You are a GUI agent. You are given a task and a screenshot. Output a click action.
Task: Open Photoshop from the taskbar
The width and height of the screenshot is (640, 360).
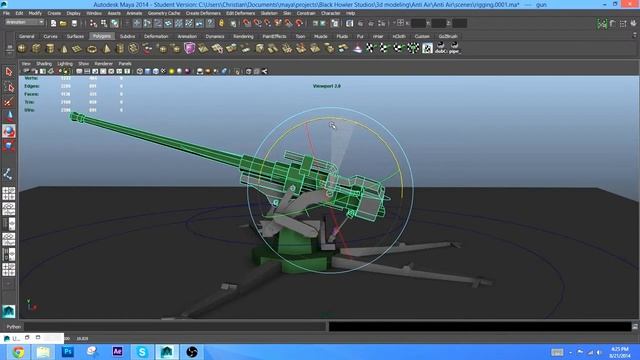tap(68, 351)
